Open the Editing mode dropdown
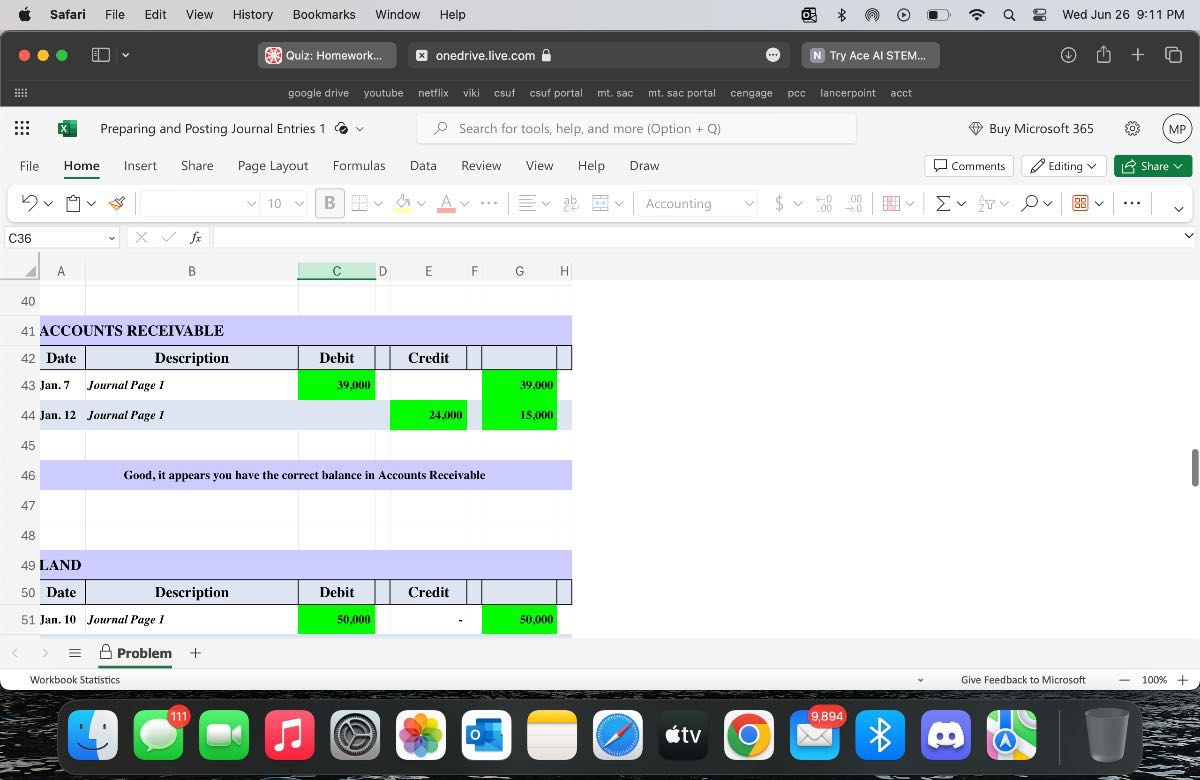 click(x=1063, y=166)
